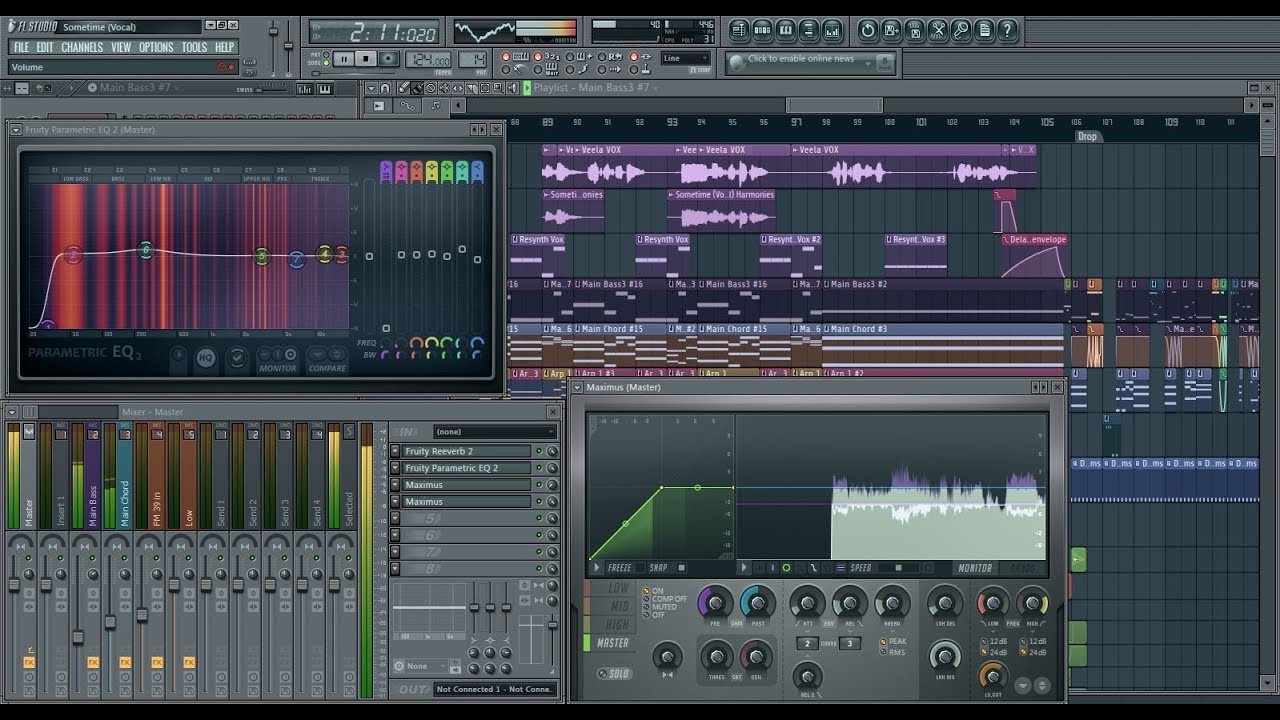Image resolution: width=1280 pixels, height=720 pixels.
Task: Click the Master track FX button
Action: [29, 662]
